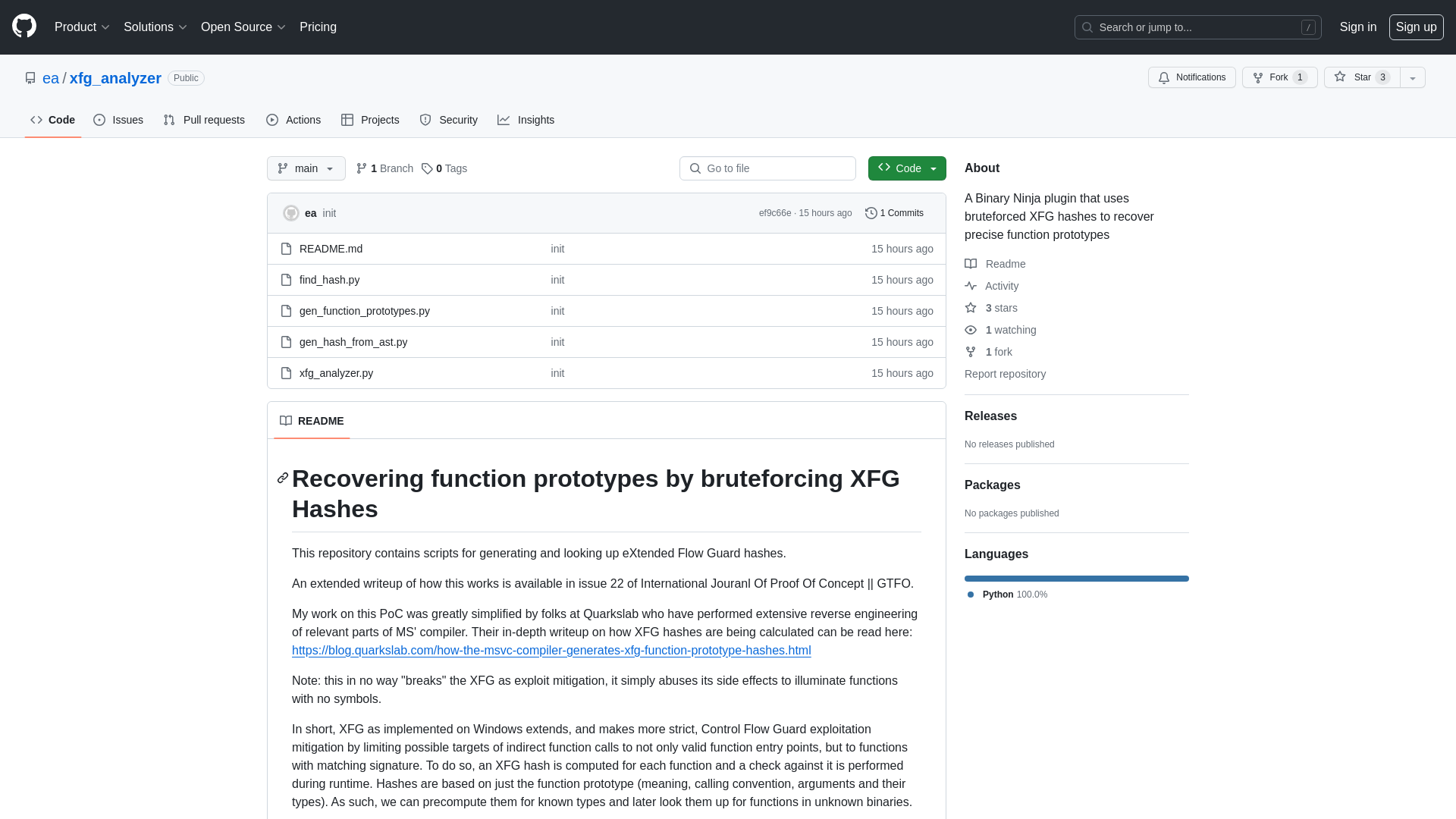Click the Public visibility badge
The height and width of the screenshot is (819, 1456).
point(186,78)
